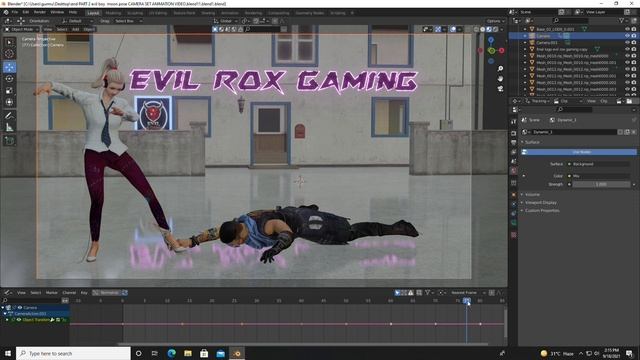The width and height of the screenshot is (640, 360).
Task: Open the File menu
Action: (15, 12)
